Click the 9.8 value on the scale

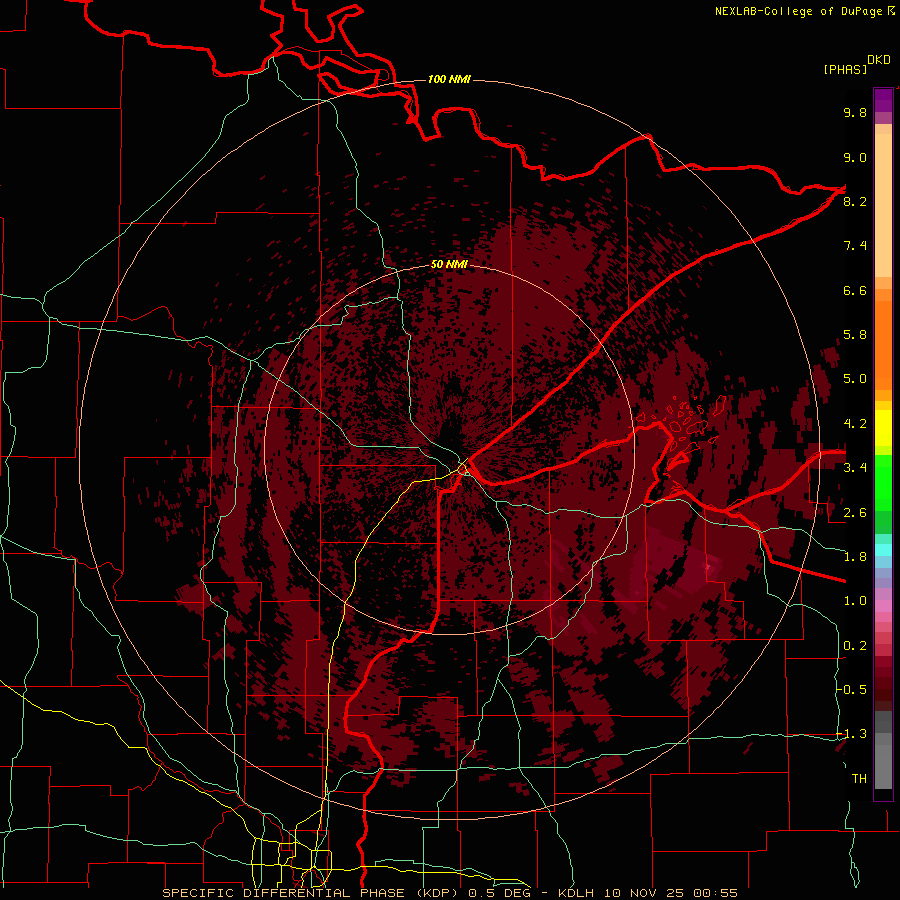[x=855, y=112]
